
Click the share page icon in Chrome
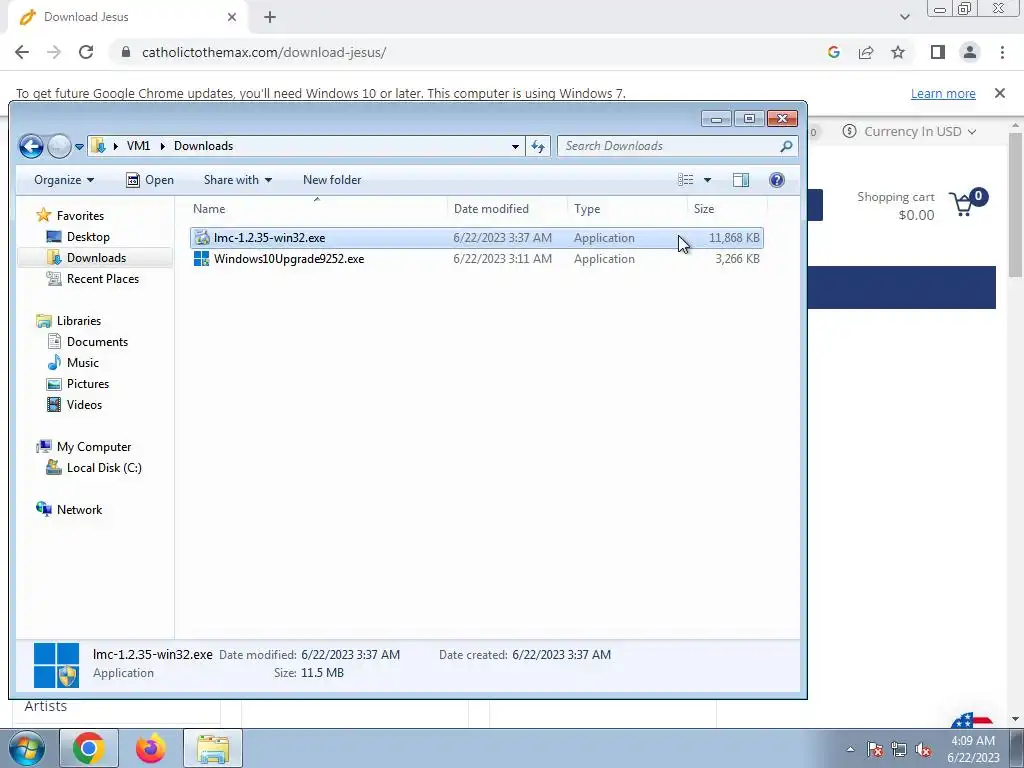[x=866, y=52]
